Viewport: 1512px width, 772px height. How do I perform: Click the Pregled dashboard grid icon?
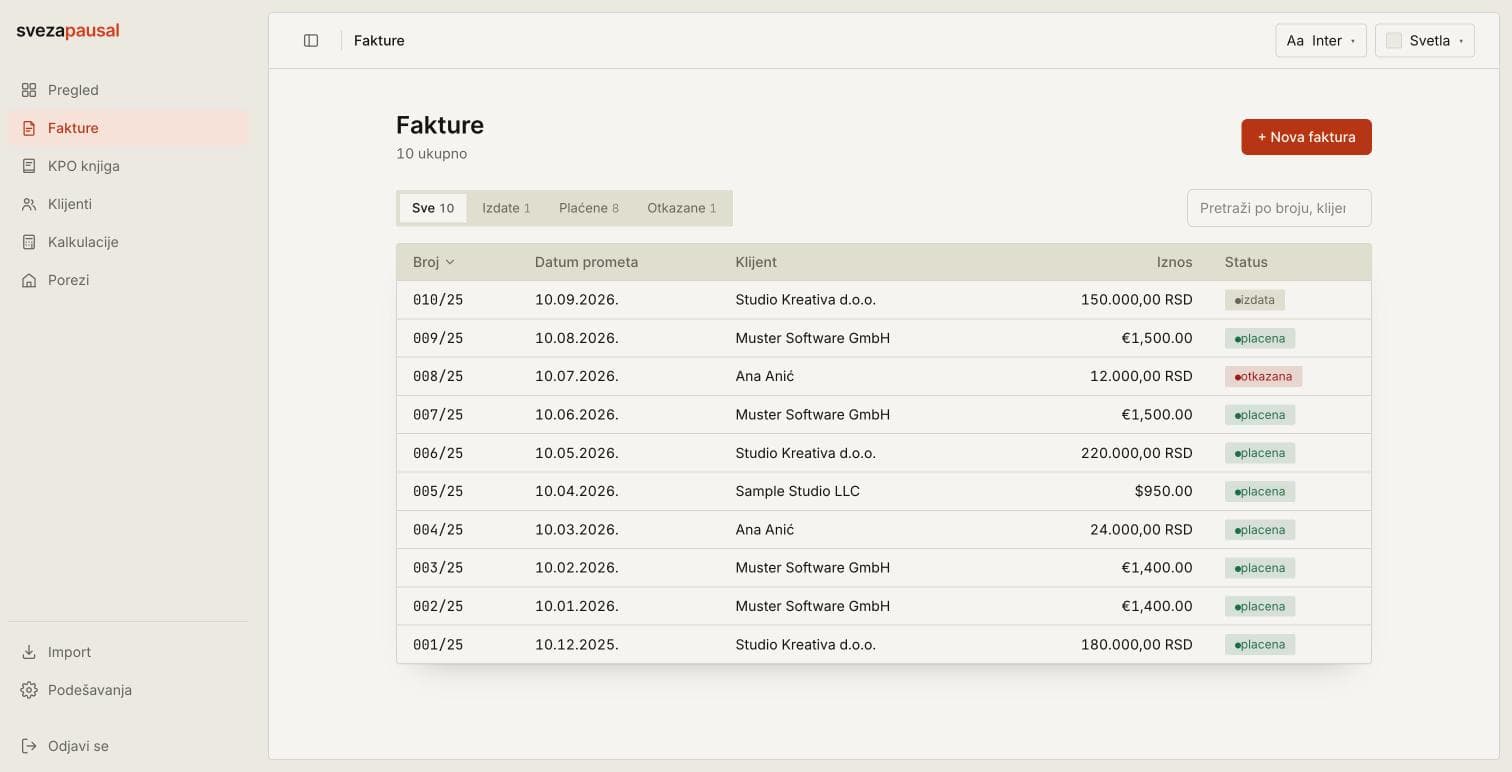29,90
